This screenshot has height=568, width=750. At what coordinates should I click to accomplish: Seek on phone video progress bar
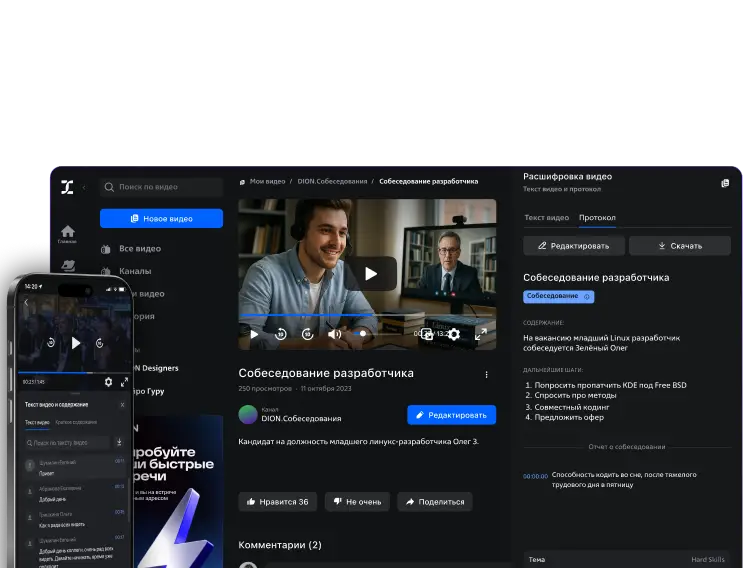pos(74,372)
